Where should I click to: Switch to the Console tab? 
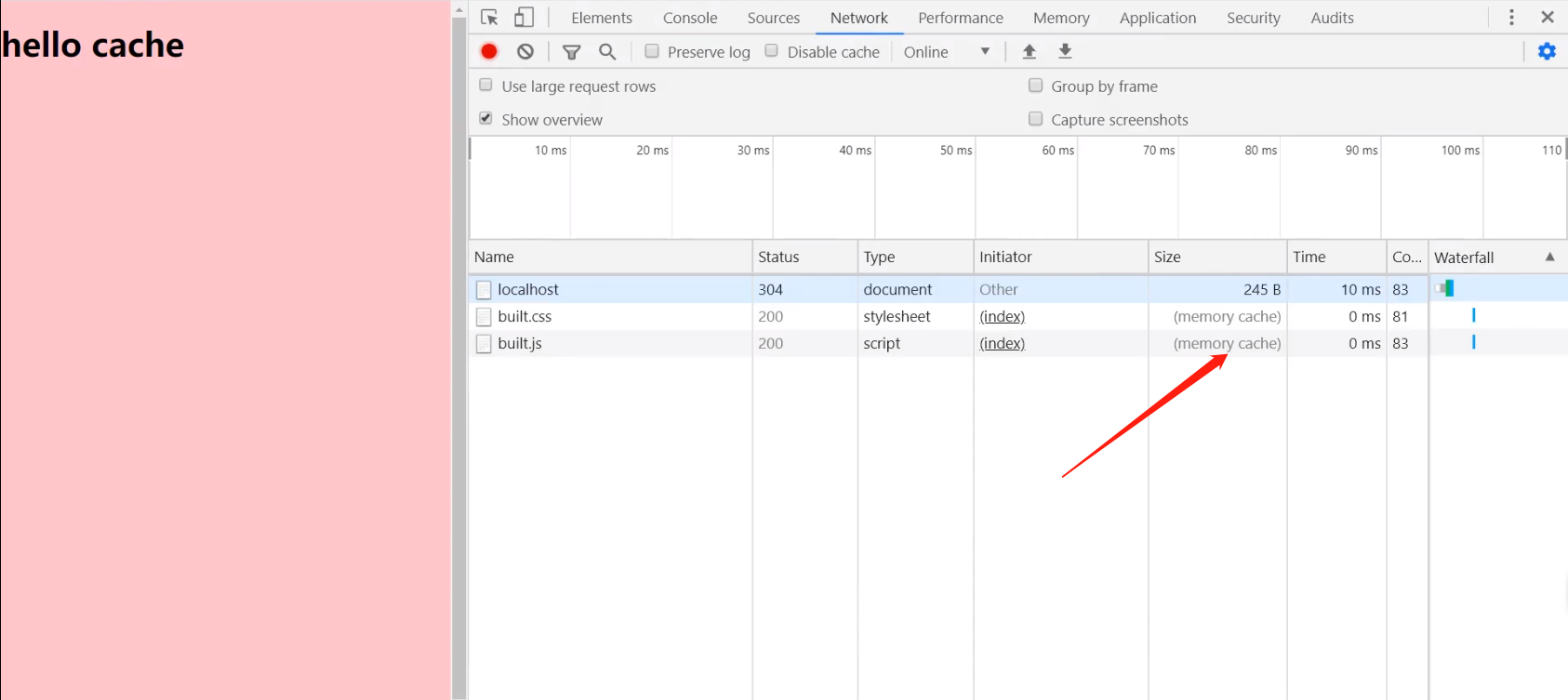click(690, 18)
